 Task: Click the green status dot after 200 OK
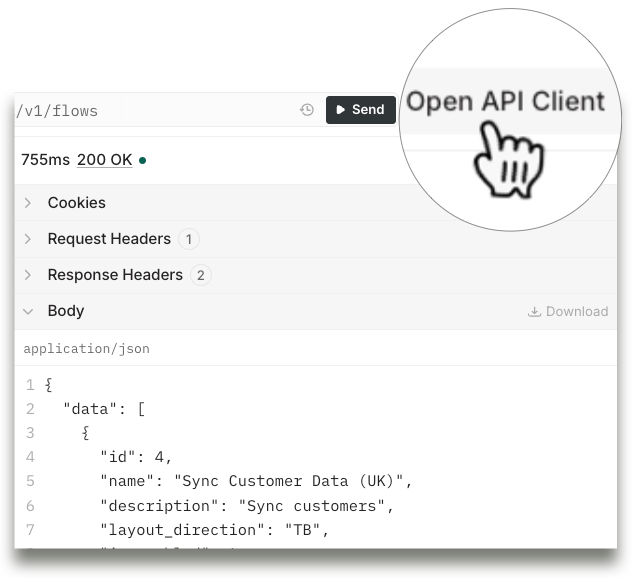tap(143, 160)
